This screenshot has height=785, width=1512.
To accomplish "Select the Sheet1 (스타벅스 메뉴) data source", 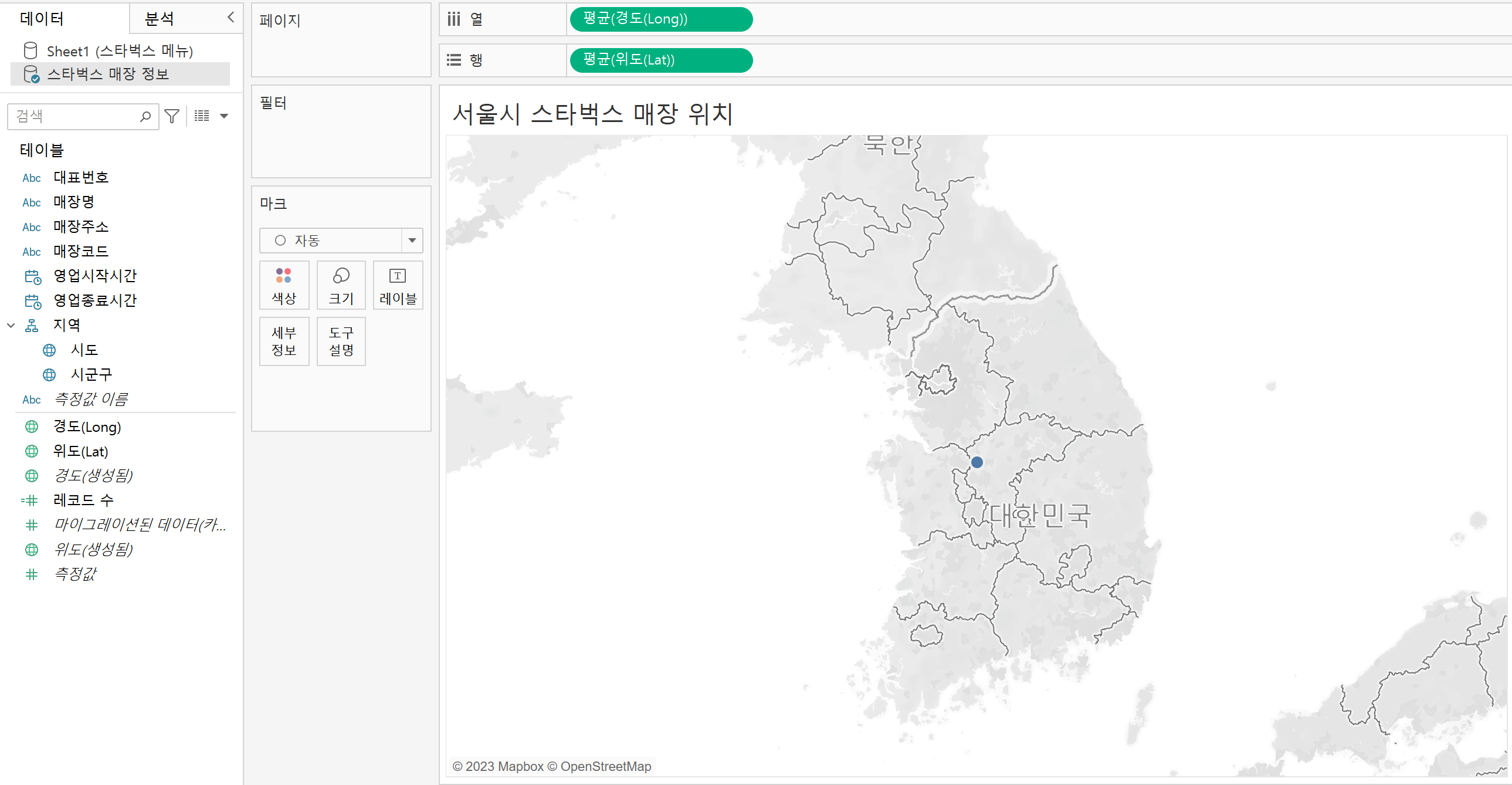I will (120, 51).
